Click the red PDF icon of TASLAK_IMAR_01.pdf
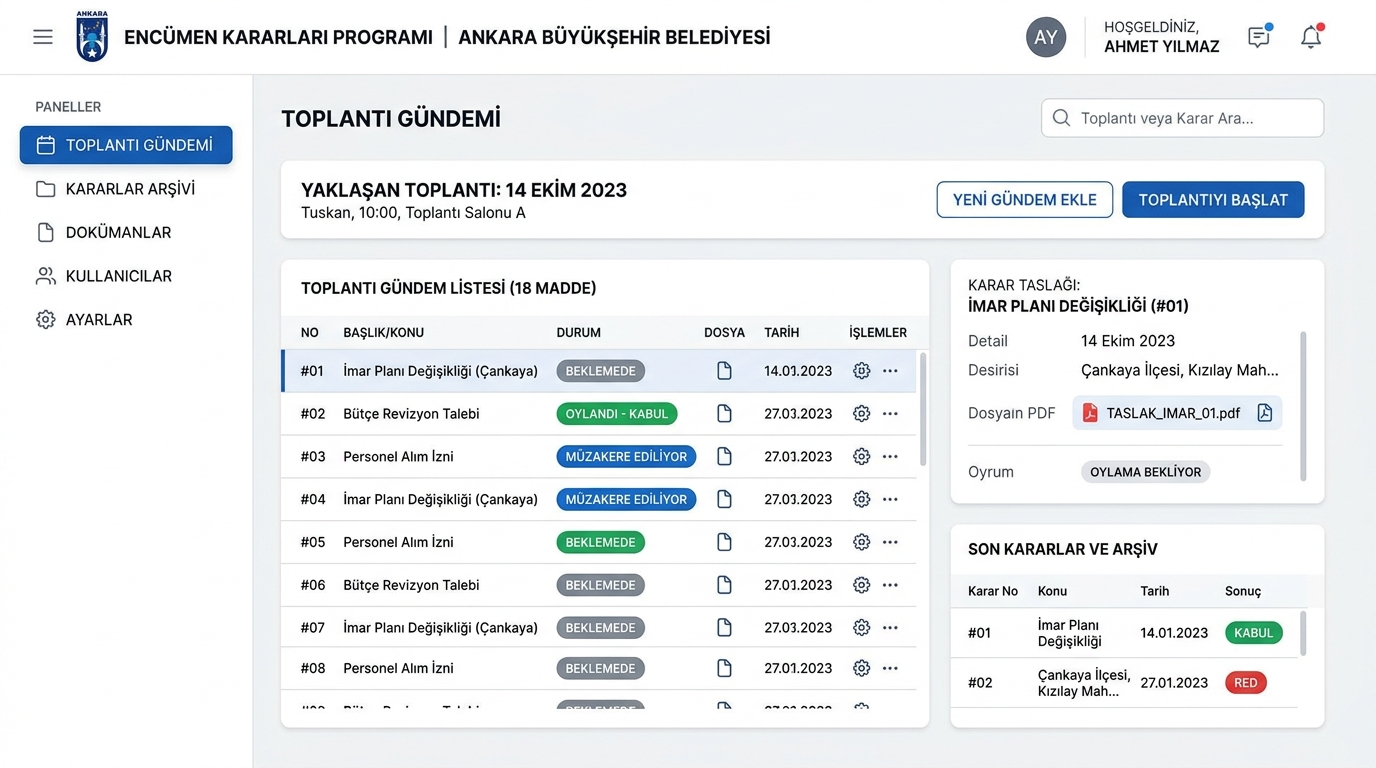 click(1090, 413)
